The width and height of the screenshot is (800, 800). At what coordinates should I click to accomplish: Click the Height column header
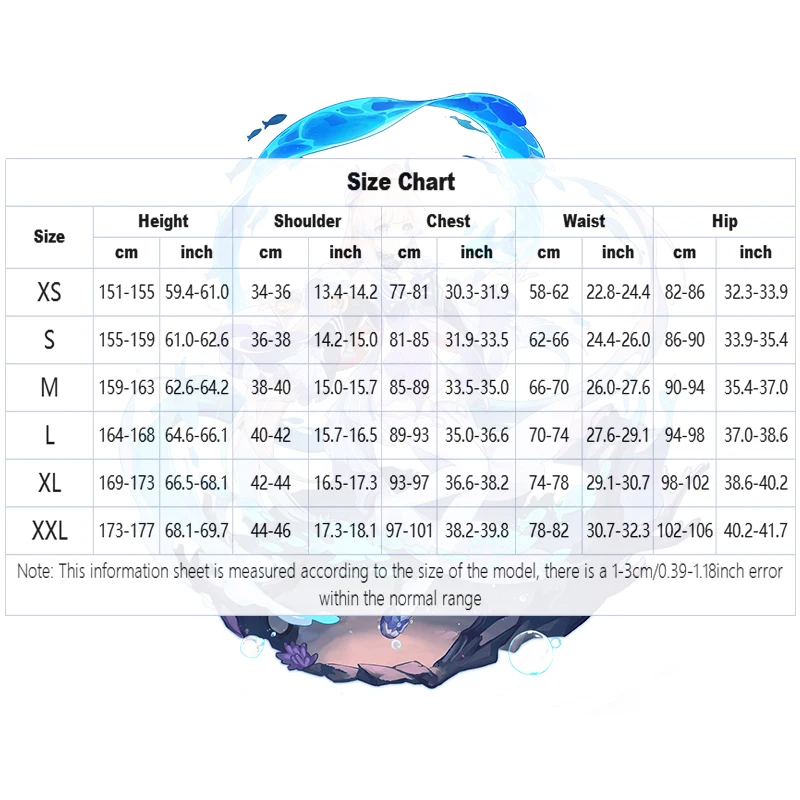point(163,221)
